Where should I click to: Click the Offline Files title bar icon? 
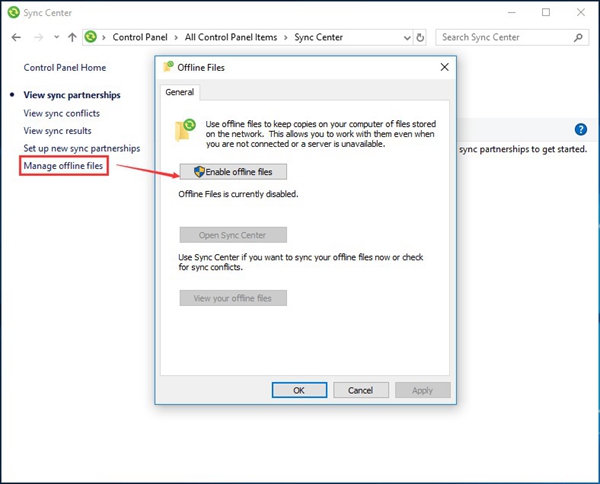coord(168,67)
